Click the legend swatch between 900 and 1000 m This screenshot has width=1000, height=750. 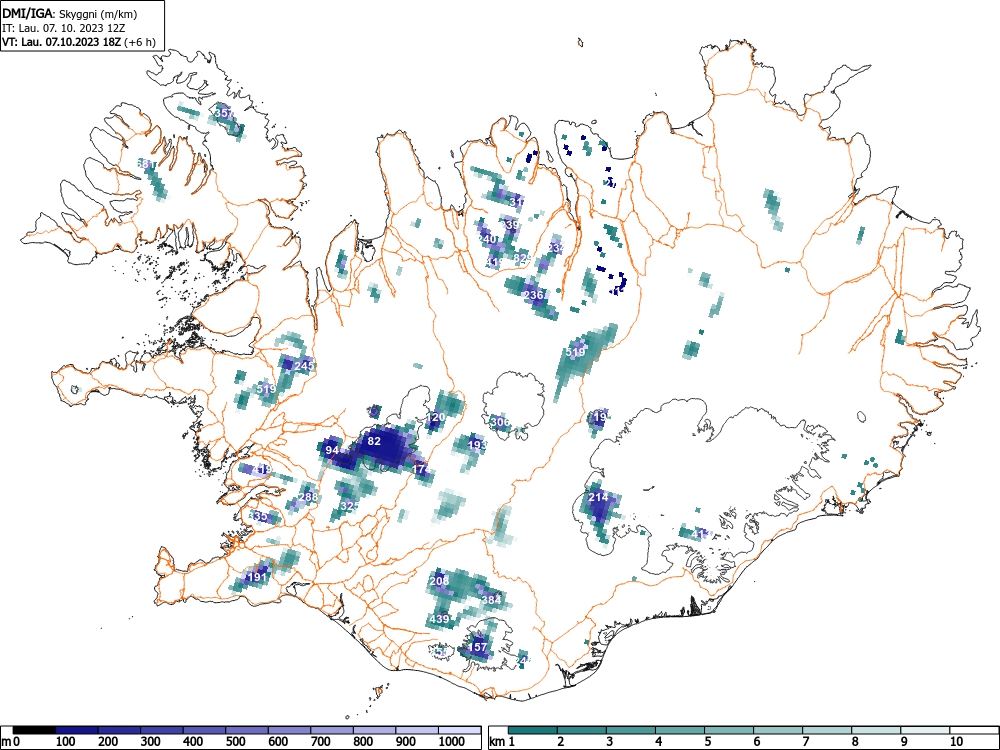click(416, 729)
